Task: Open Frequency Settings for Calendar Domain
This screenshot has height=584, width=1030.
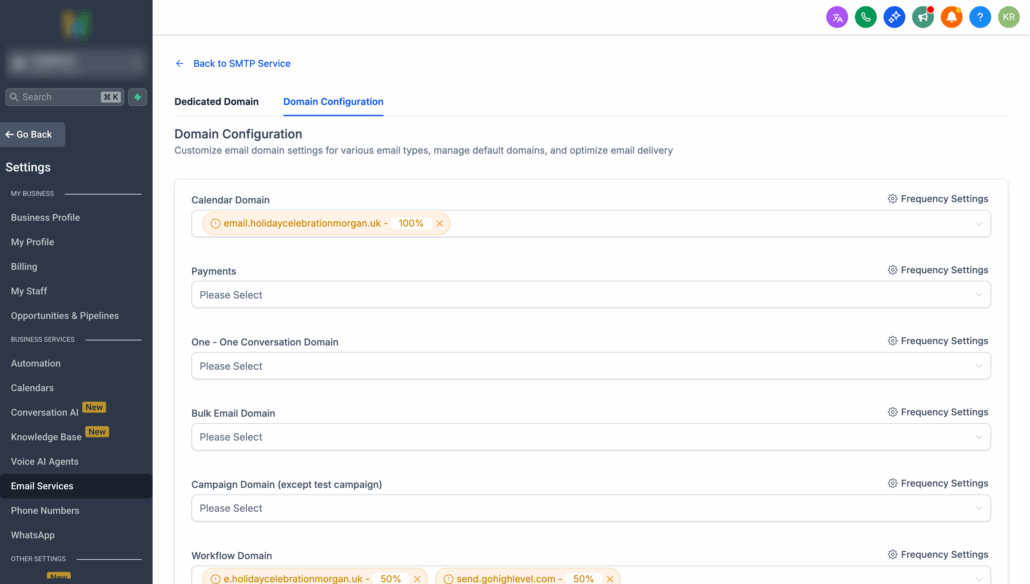Action: (938, 199)
